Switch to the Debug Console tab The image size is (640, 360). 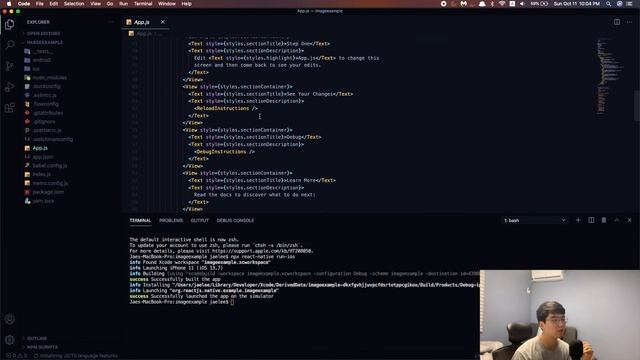235,220
